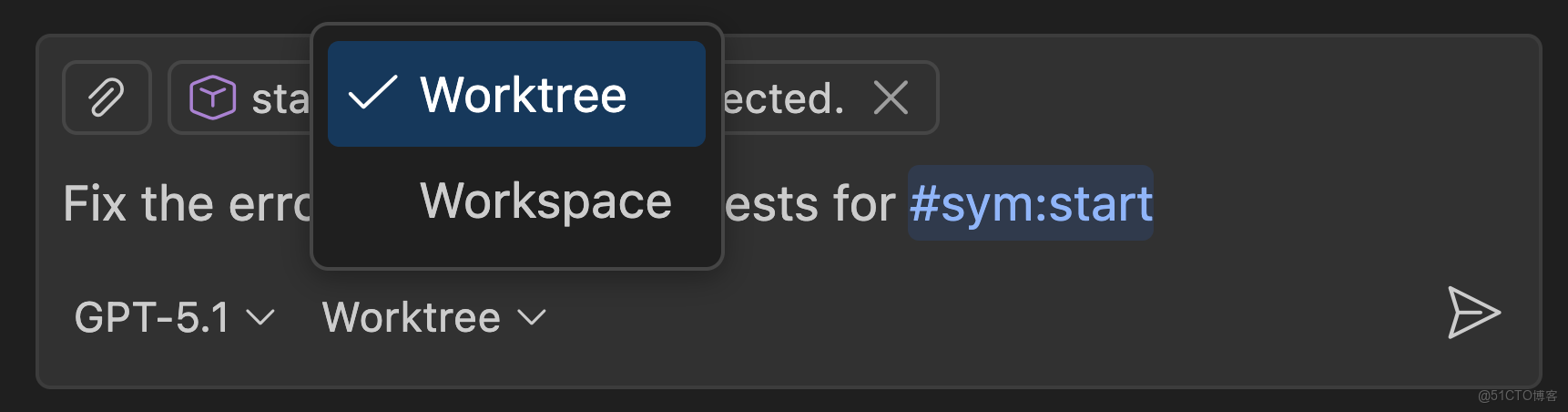1568x412 pixels.
Task: Click the chevron next to GPT-5.1
Action: click(260, 317)
